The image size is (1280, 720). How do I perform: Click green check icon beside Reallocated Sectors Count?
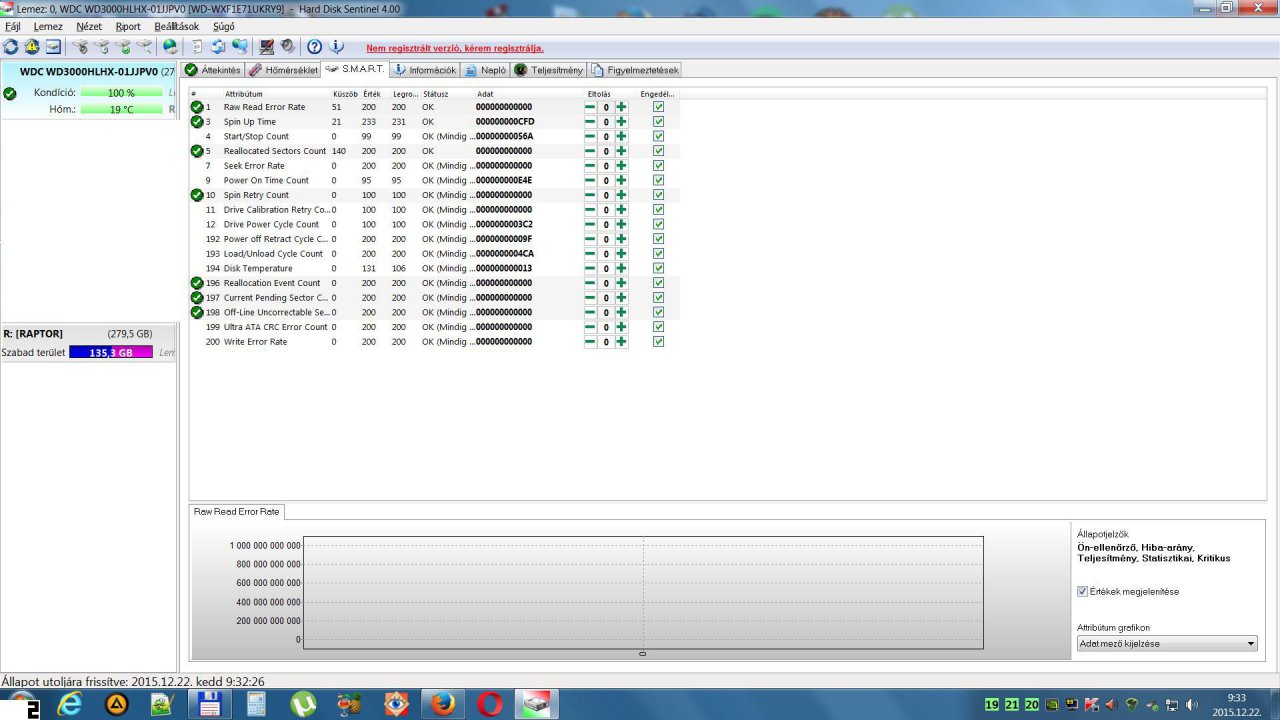coord(197,151)
